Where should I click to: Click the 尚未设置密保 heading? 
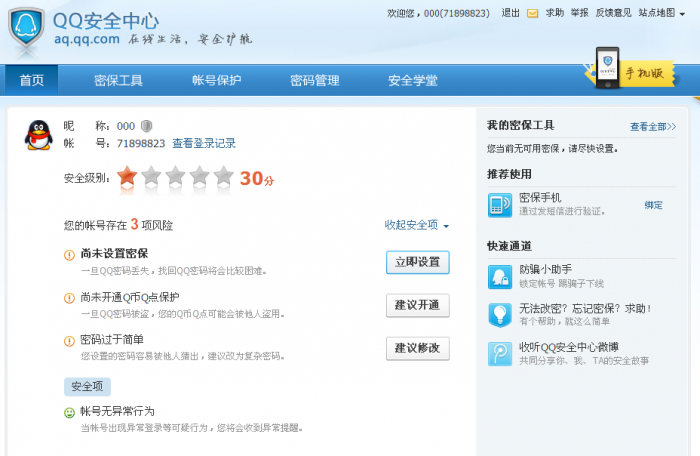[114, 254]
